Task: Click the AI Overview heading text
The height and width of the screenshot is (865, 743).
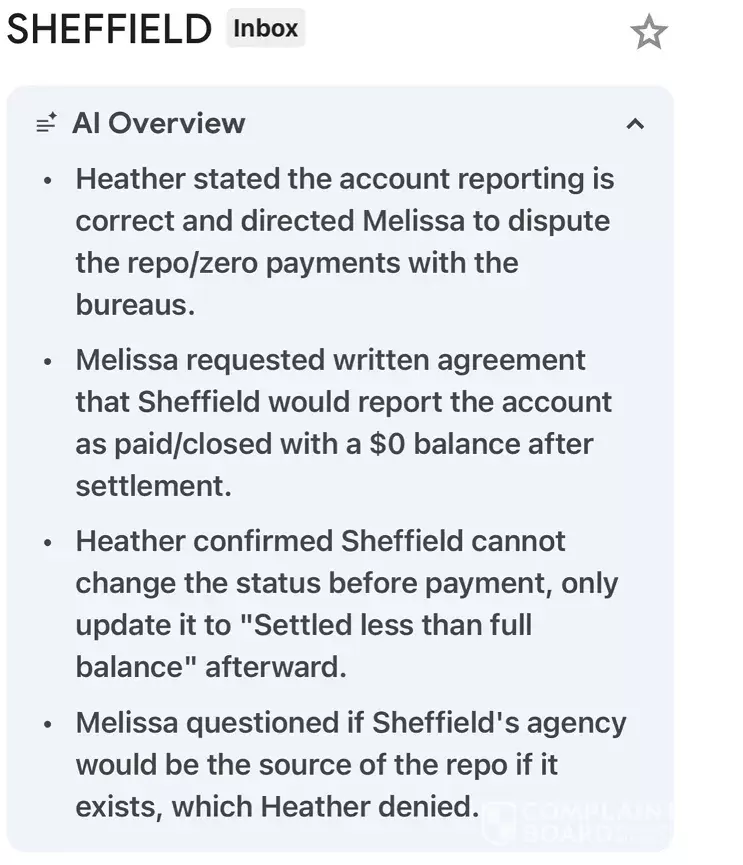Action: tap(158, 123)
